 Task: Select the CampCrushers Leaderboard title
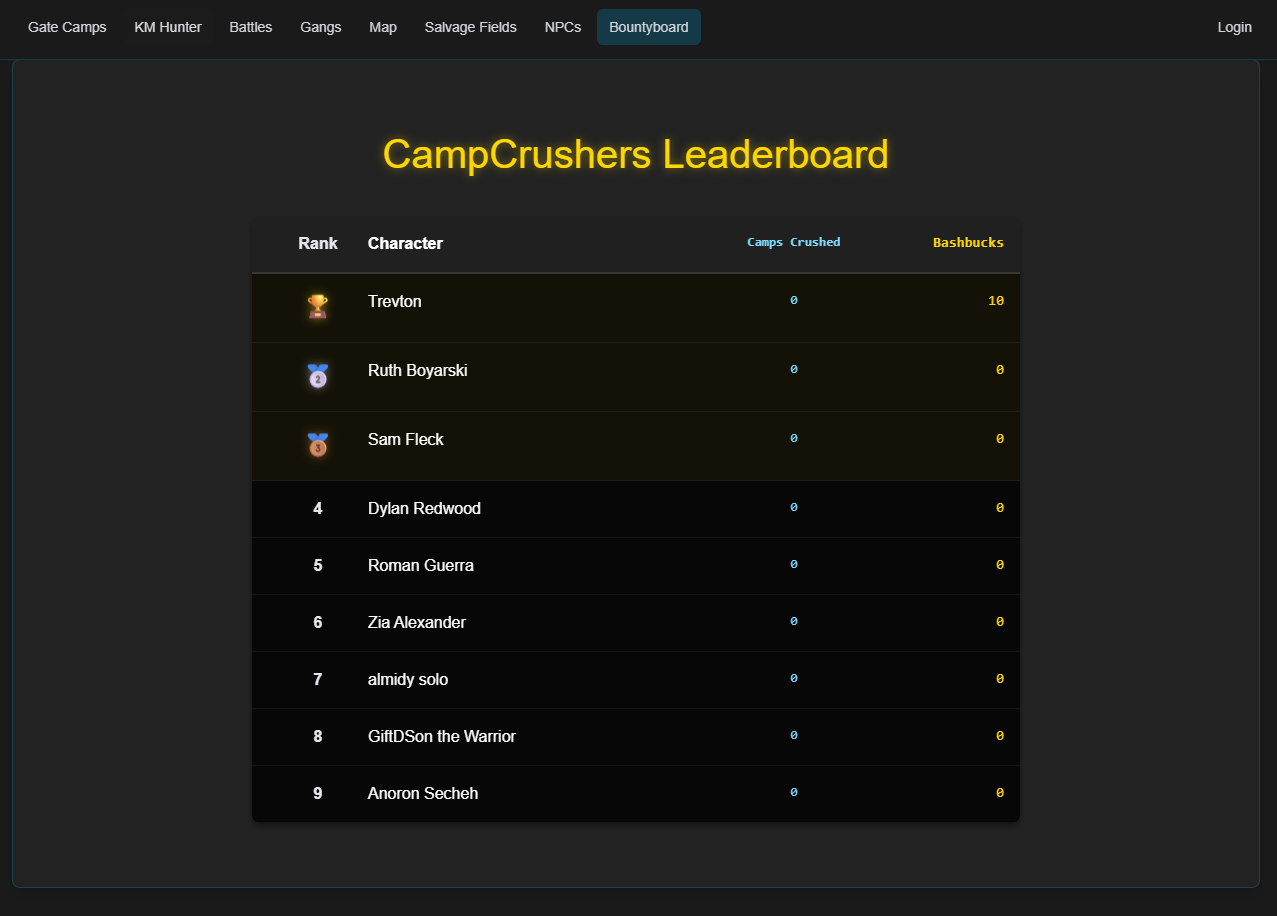coord(635,154)
